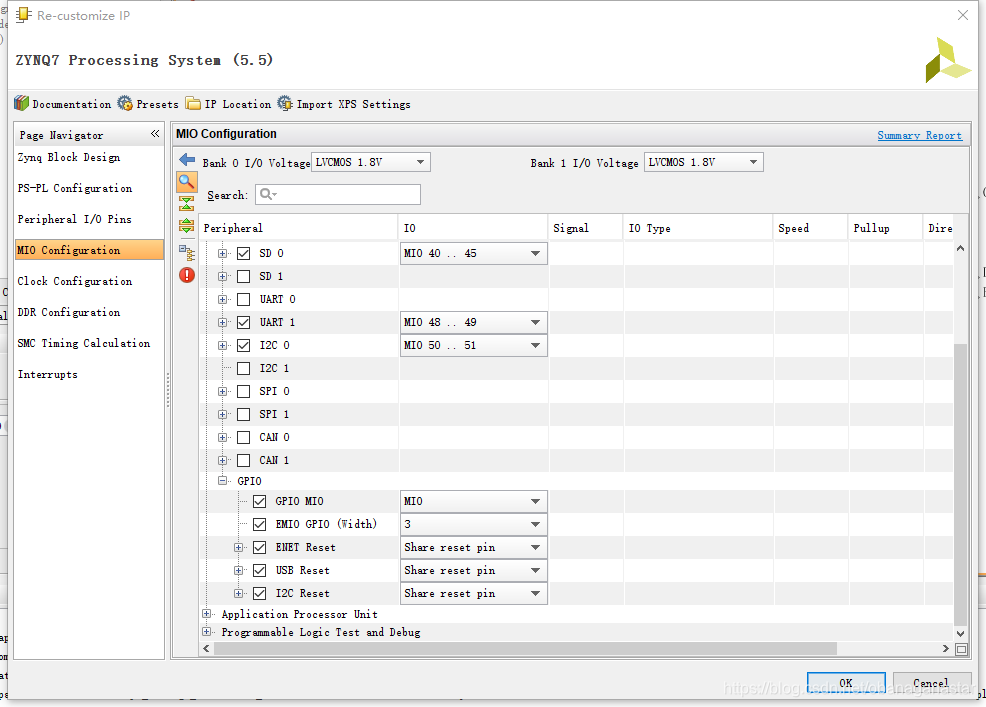This screenshot has height=707, width=986.
Task: Open the SD 0 MIO 40..45 dropdown
Action: pos(474,253)
